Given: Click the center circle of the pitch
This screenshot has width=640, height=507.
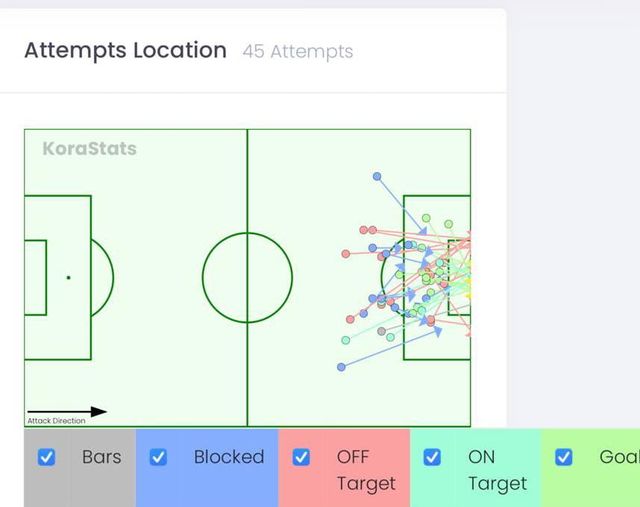Looking at the screenshot, I should point(247,277).
